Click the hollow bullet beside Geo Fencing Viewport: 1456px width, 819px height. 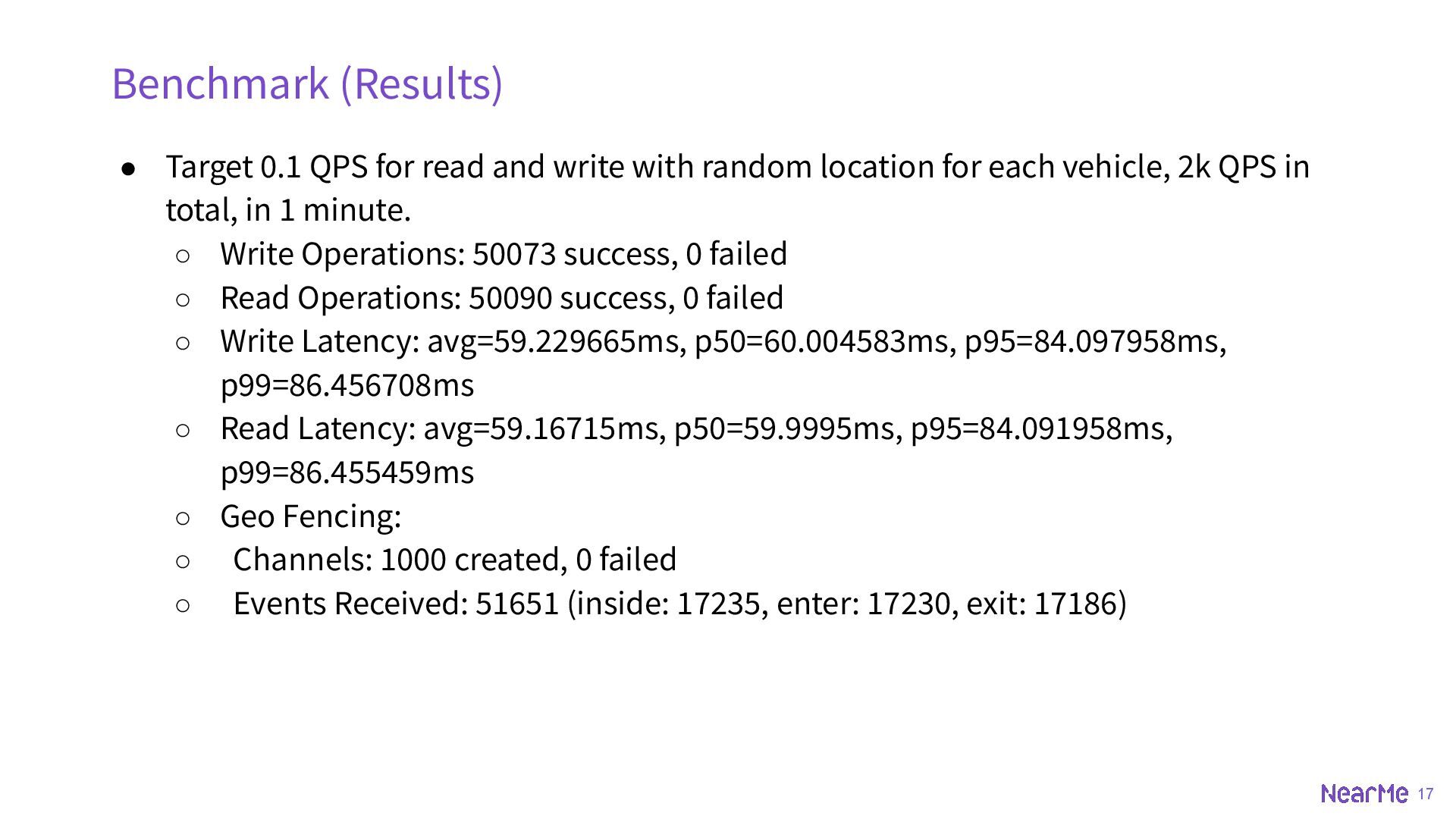point(183,518)
